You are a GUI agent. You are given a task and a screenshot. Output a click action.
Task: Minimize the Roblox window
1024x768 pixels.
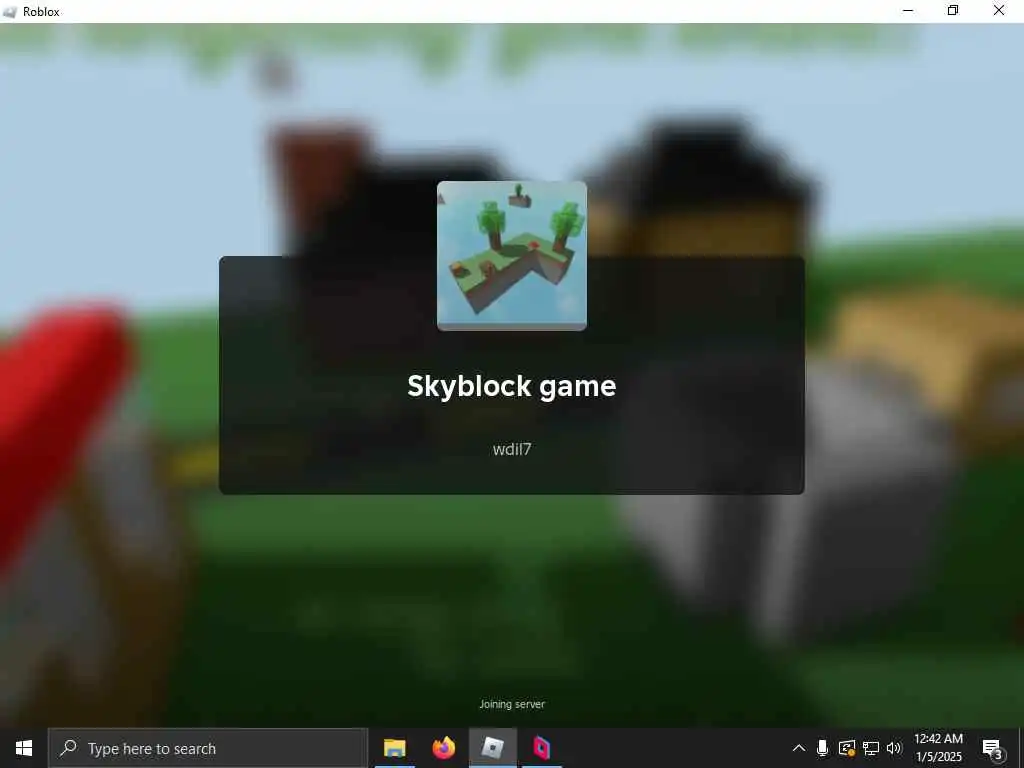[908, 11]
